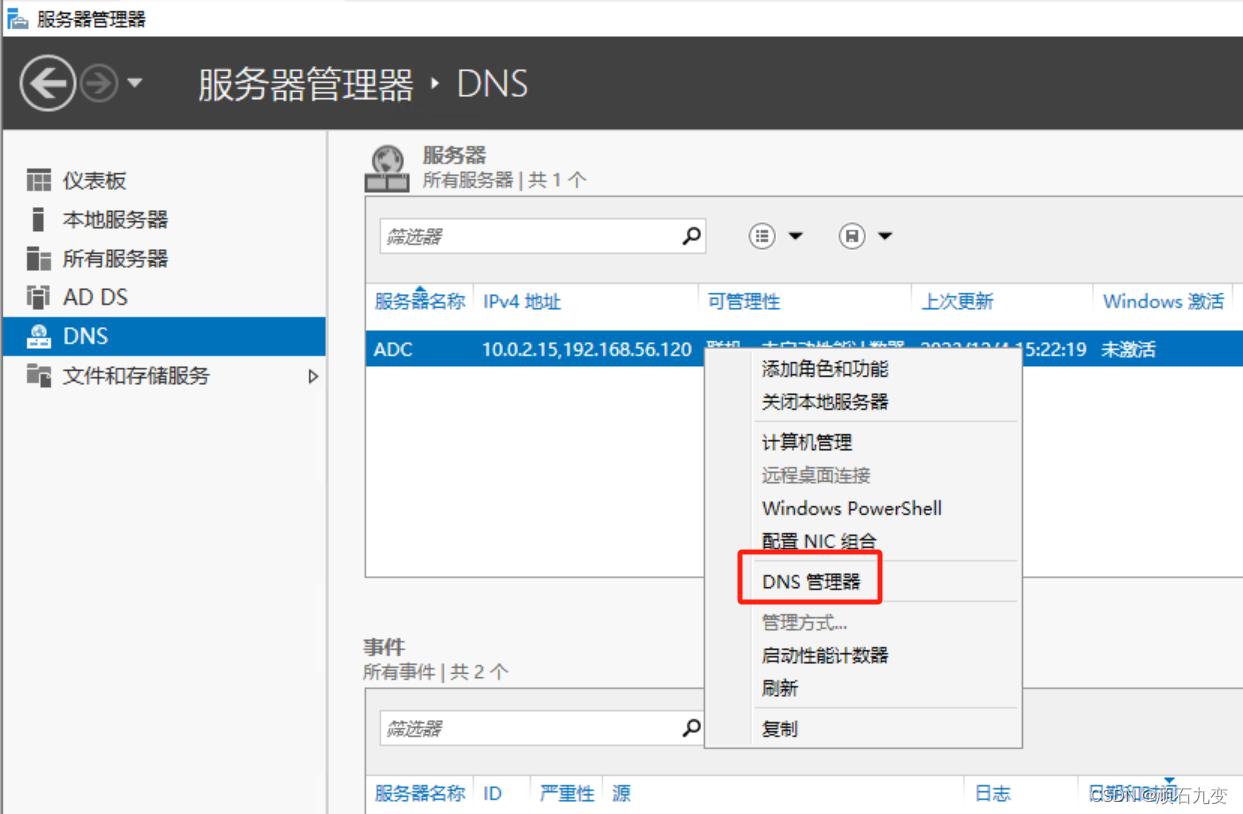
Task: Open the servers save-query dropdown arrow
Action: click(885, 236)
